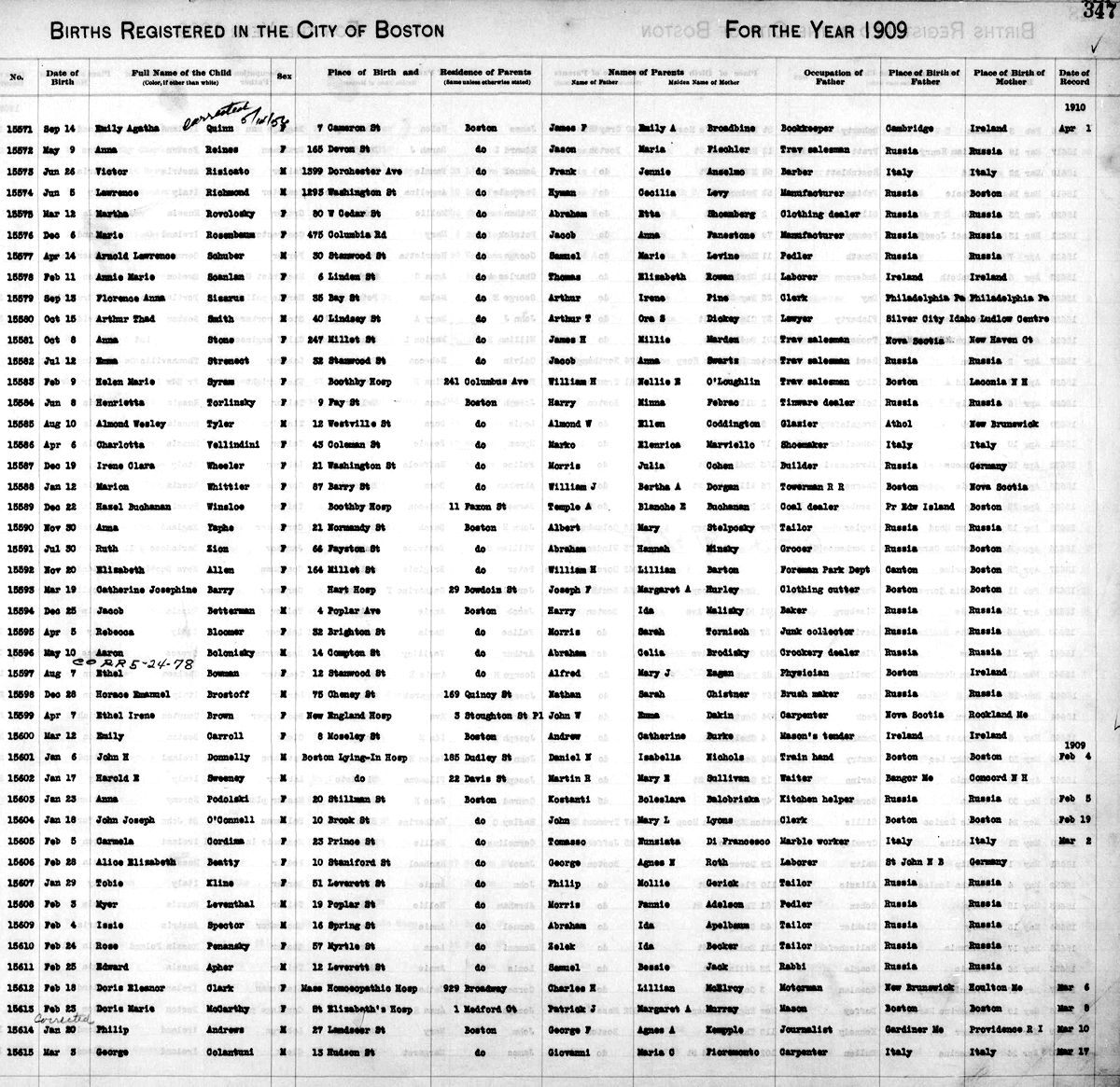Click the occupation 'Rabbi'
Viewport: 1120px width, 1087px height.
point(791,967)
